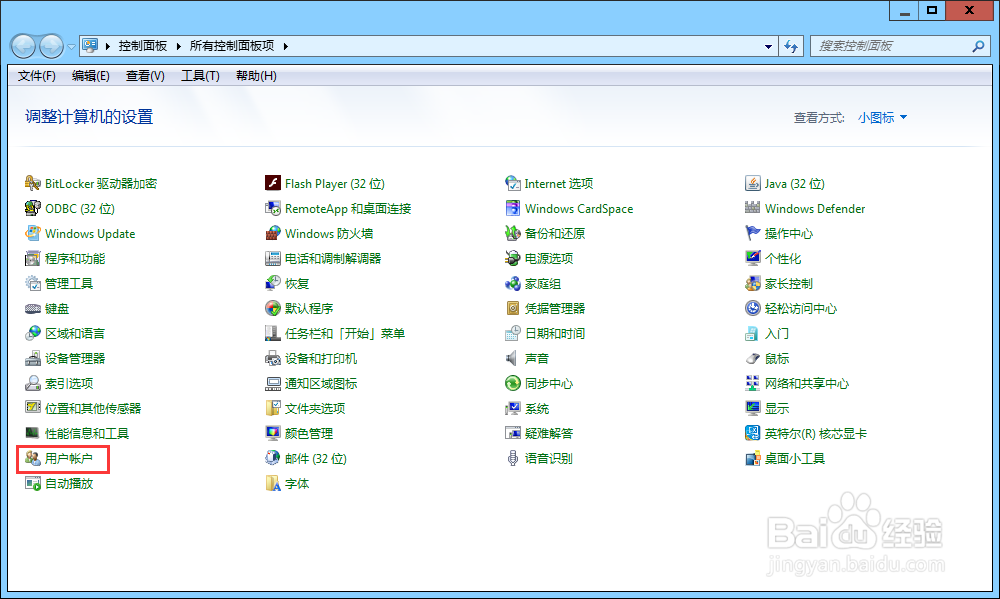The width and height of the screenshot is (1000, 599).
Task: Open the 轻松访问中心 link
Action: pyautogui.click(x=801, y=309)
